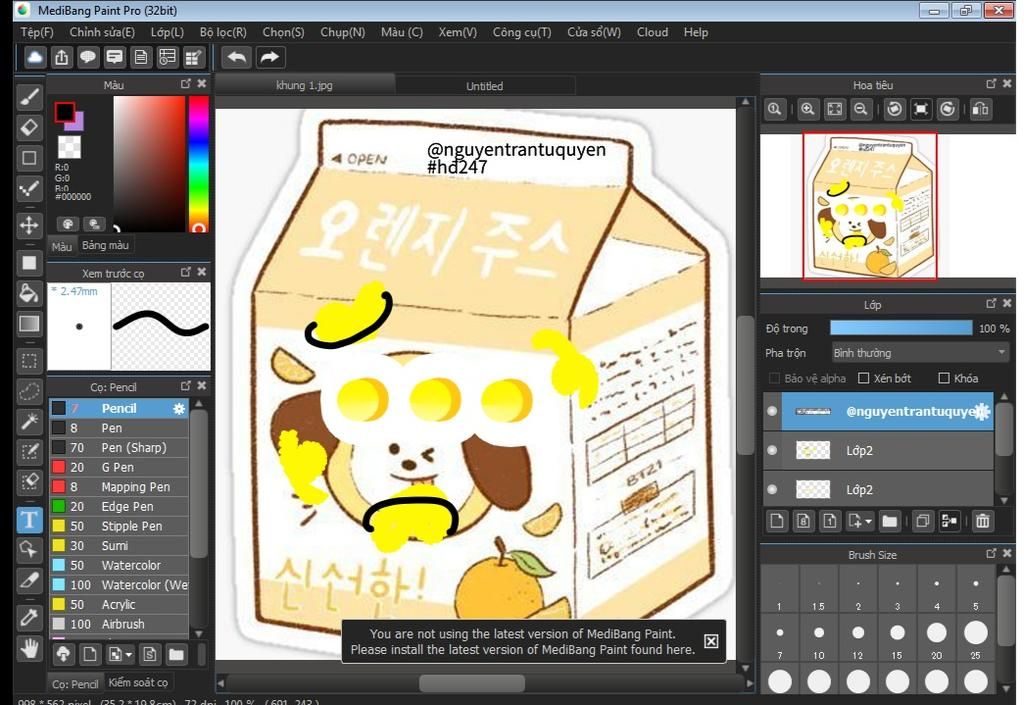Viewport: 1024px width, 705px height.
Task: Select the Bucket fill tool
Action: click(29, 293)
